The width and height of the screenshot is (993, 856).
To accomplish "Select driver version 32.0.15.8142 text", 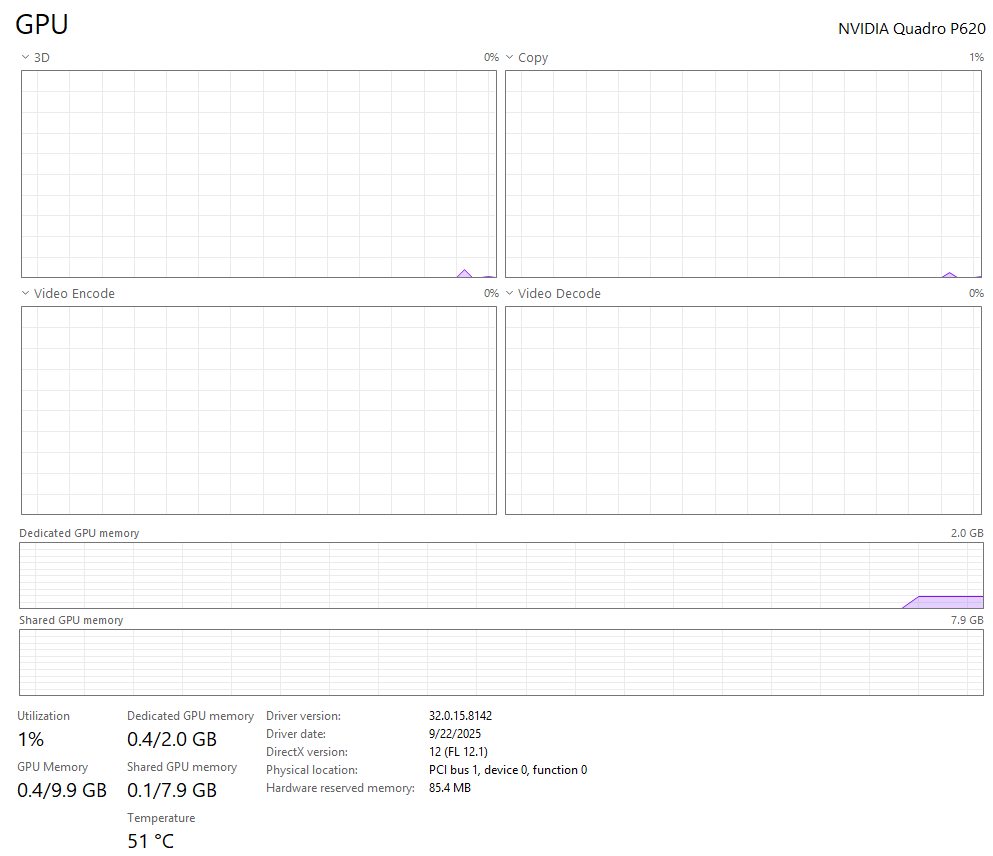I will point(460,716).
